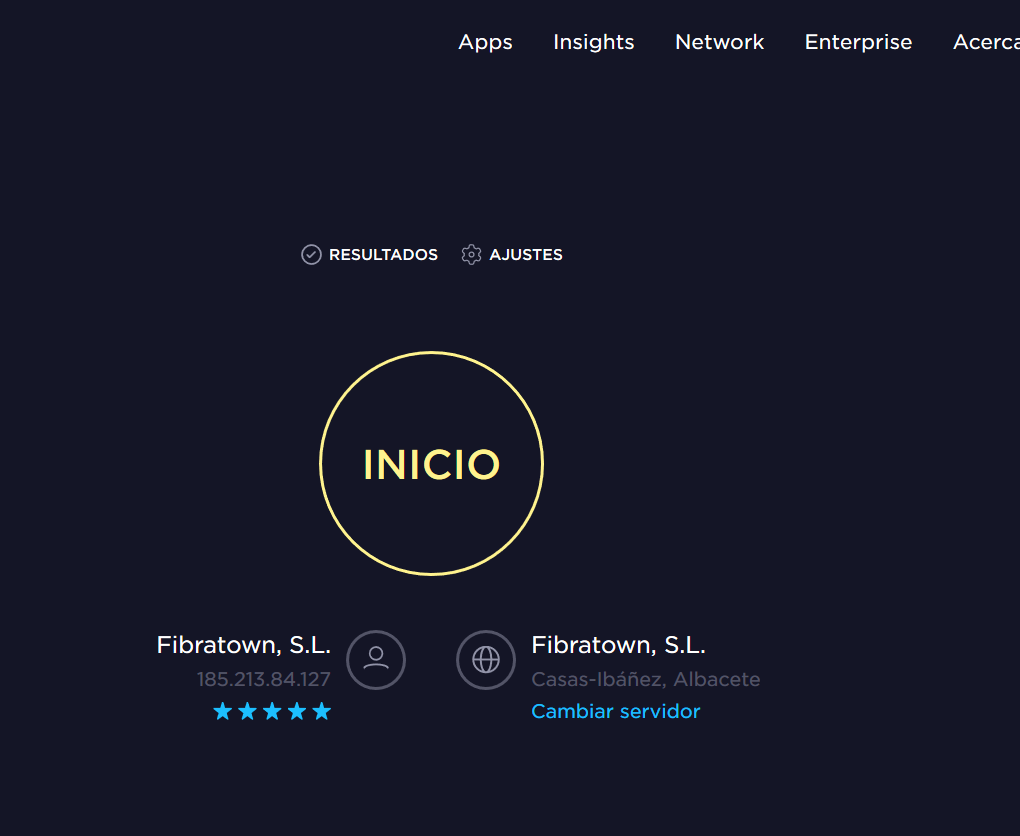Rate ISP with the fourth star
Image resolution: width=1020 pixels, height=836 pixels.
[297, 711]
